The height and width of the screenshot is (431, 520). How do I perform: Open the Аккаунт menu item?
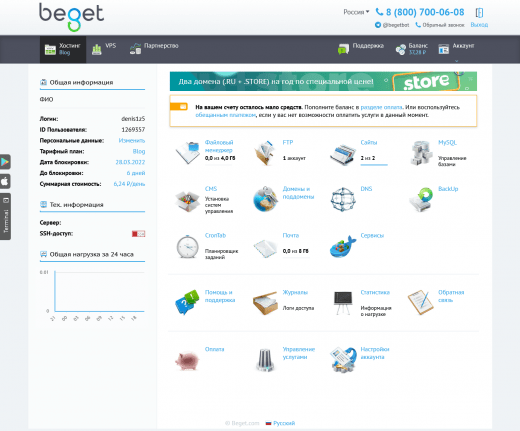coord(456,49)
